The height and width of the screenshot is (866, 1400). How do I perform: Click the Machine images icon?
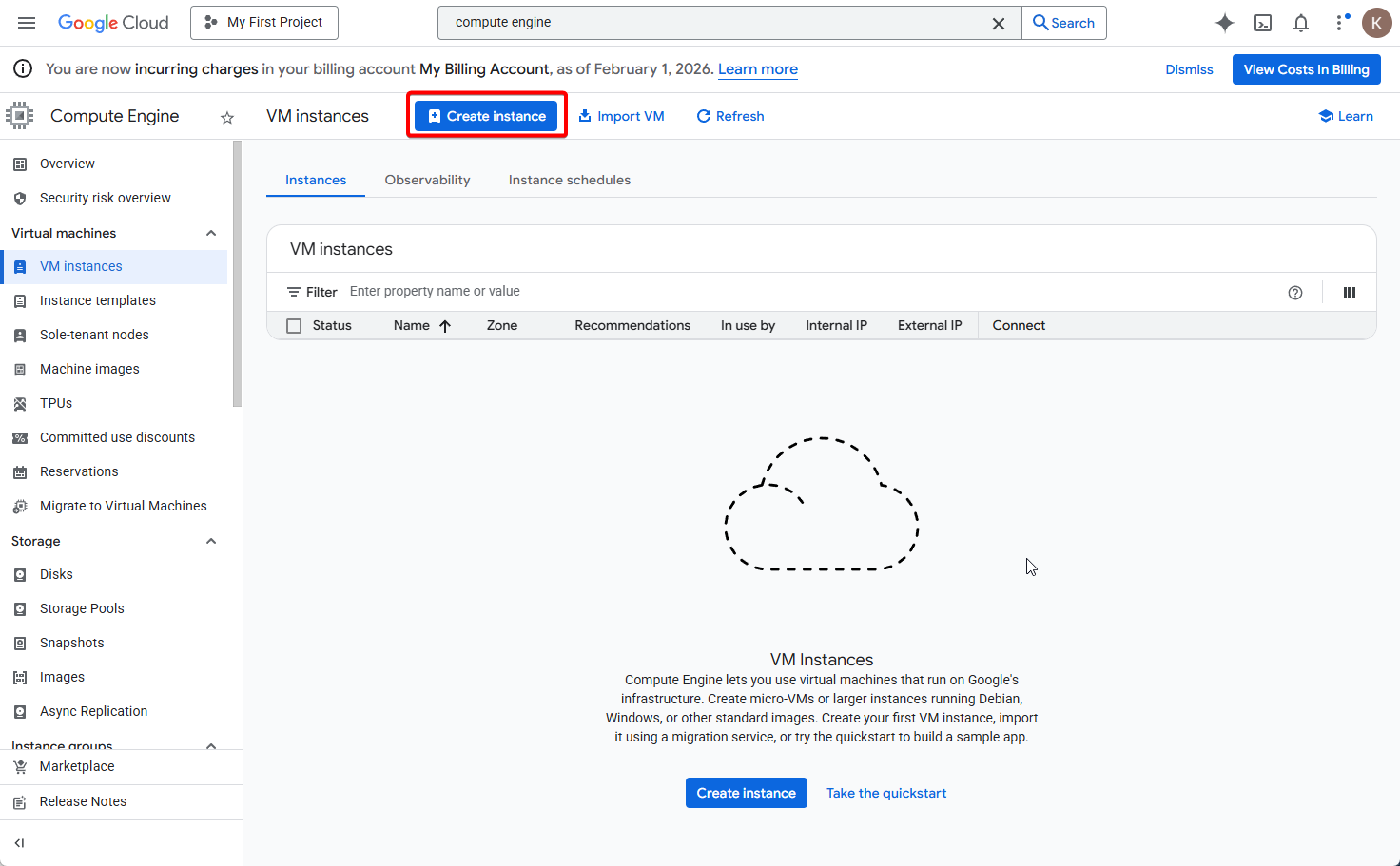pos(20,370)
